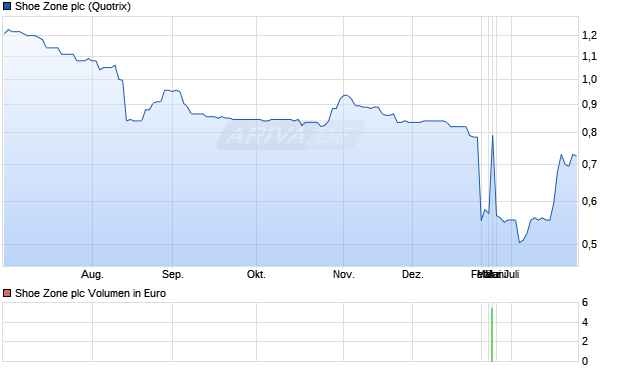The image size is (620, 371).
Task: Click the November price bump peak on the line
Action: [x=346, y=95]
